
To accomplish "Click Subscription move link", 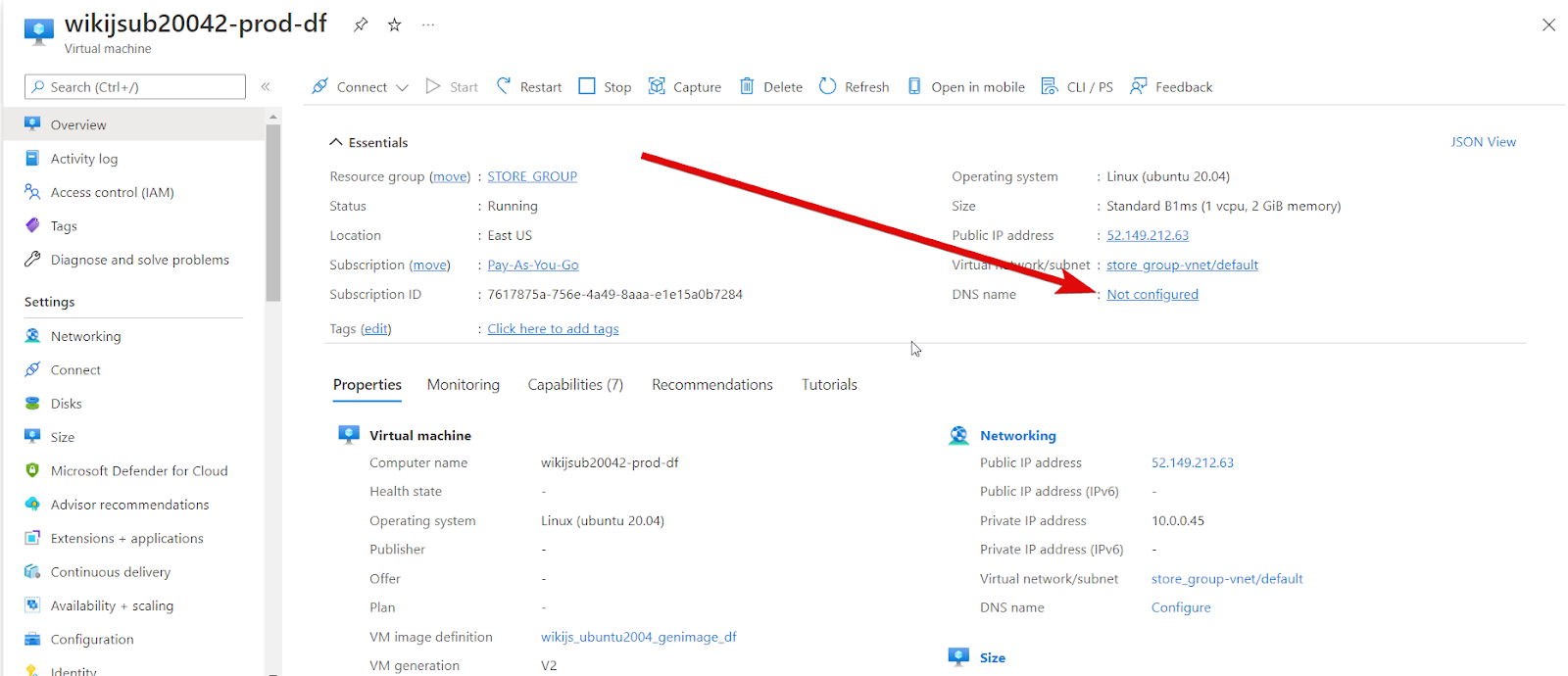I will coord(430,265).
